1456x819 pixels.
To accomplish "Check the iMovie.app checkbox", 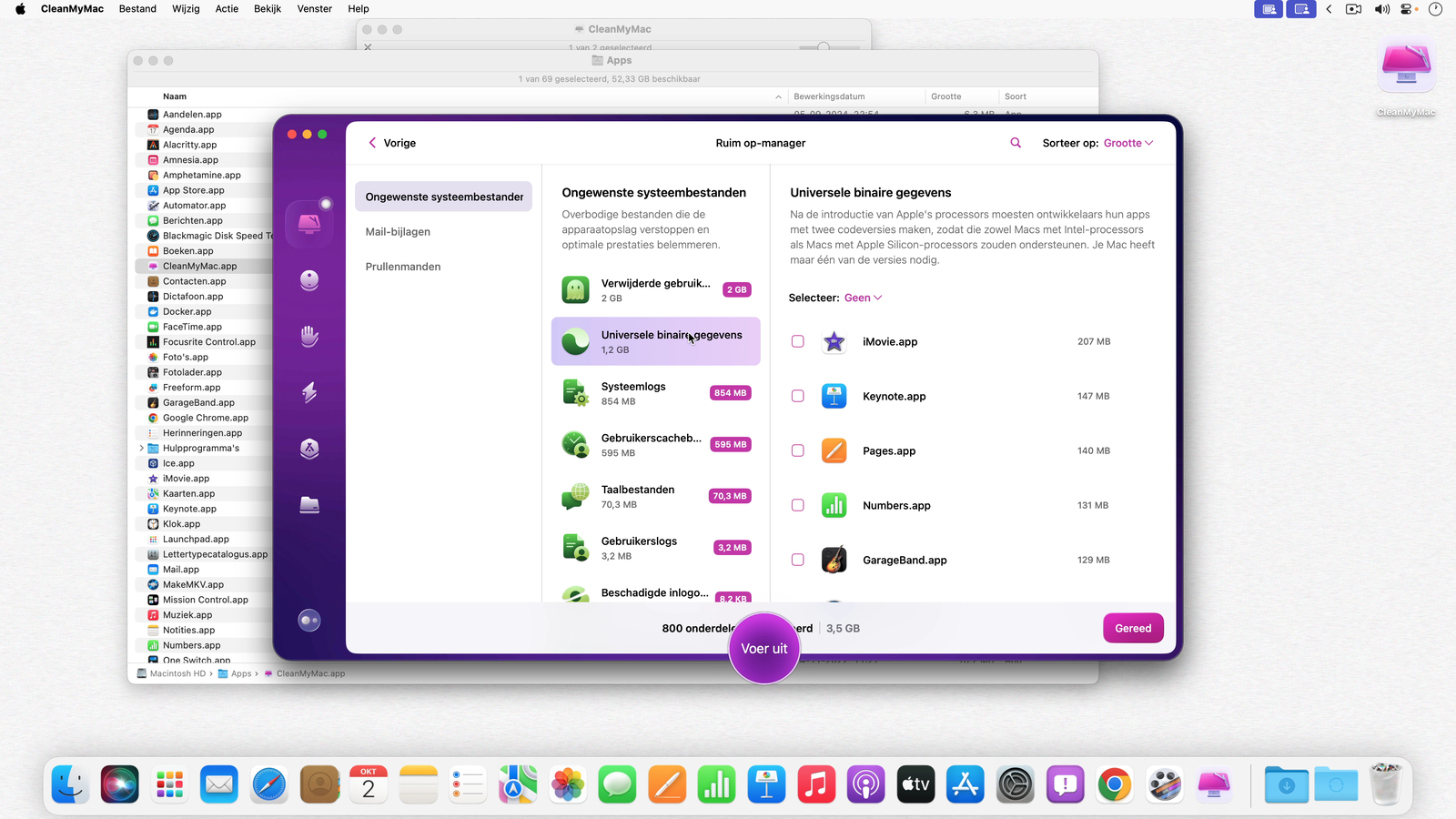I will click(798, 342).
